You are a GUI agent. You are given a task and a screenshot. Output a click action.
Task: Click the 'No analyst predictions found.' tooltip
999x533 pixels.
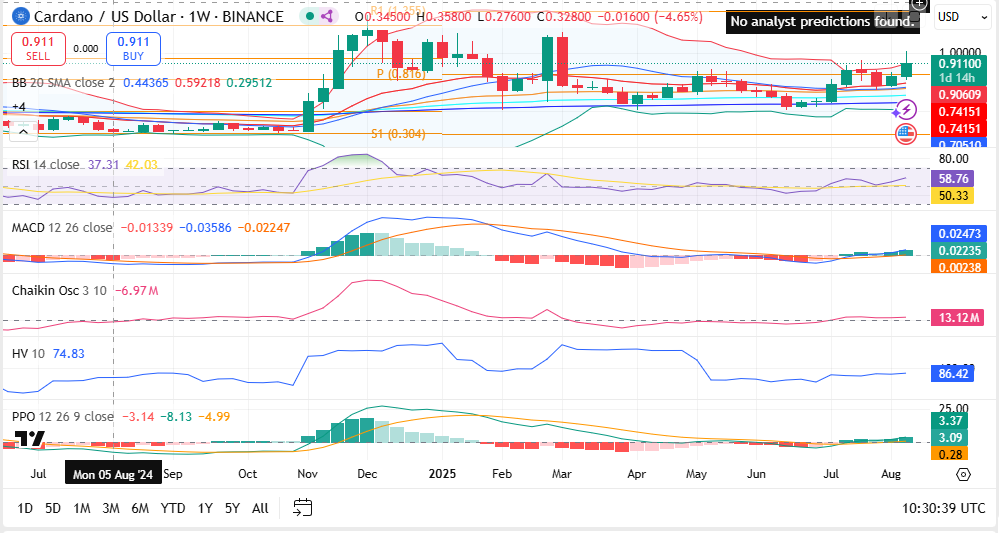coord(823,21)
